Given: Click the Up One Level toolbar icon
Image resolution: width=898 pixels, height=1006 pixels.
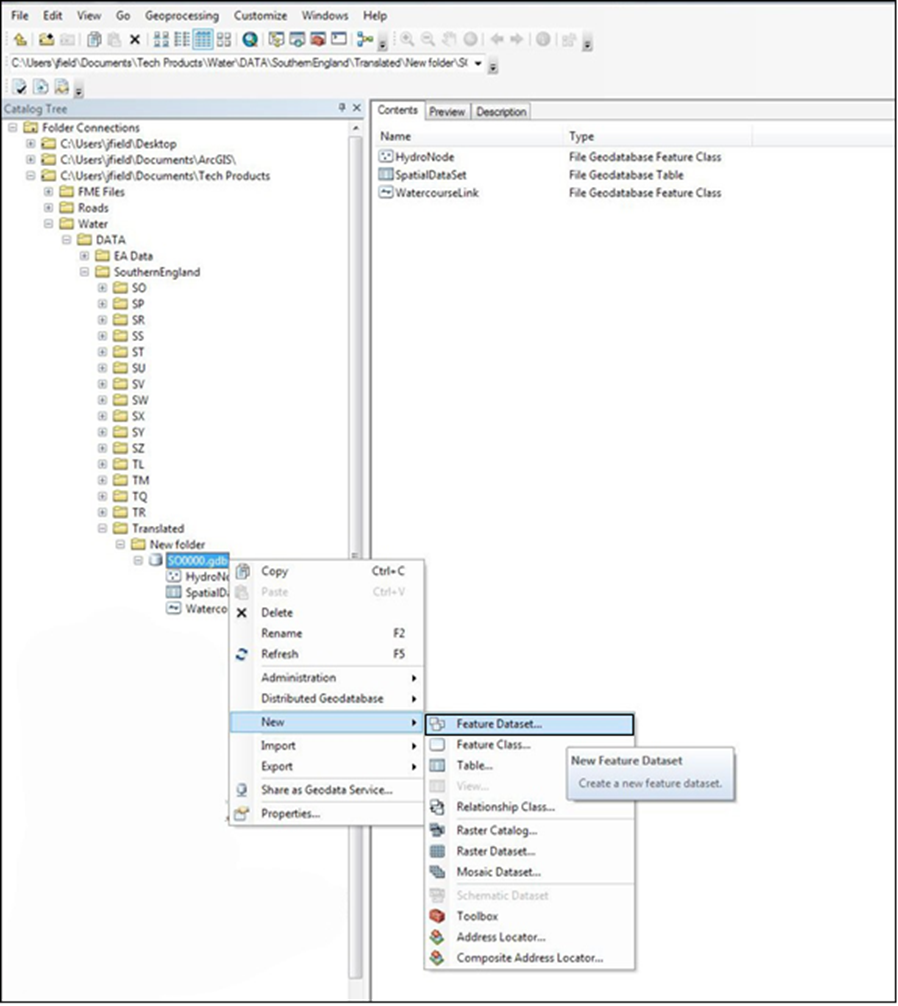Looking at the screenshot, I should (x=21, y=39).
